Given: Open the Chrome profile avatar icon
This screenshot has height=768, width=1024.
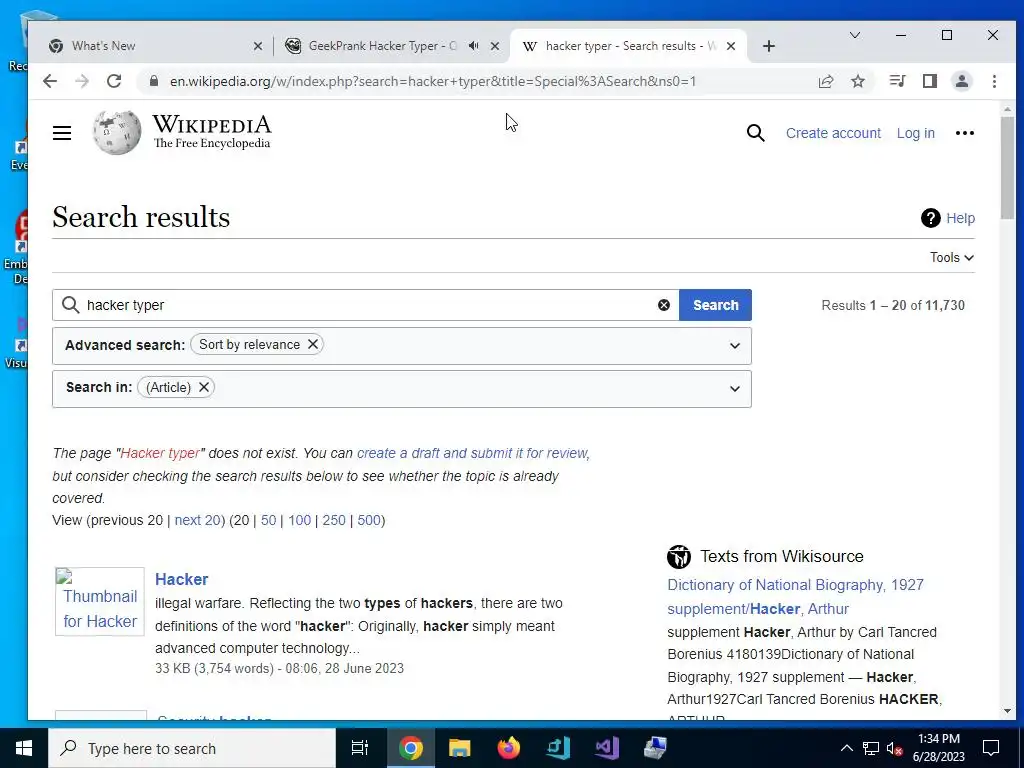Looking at the screenshot, I should (x=962, y=81).
